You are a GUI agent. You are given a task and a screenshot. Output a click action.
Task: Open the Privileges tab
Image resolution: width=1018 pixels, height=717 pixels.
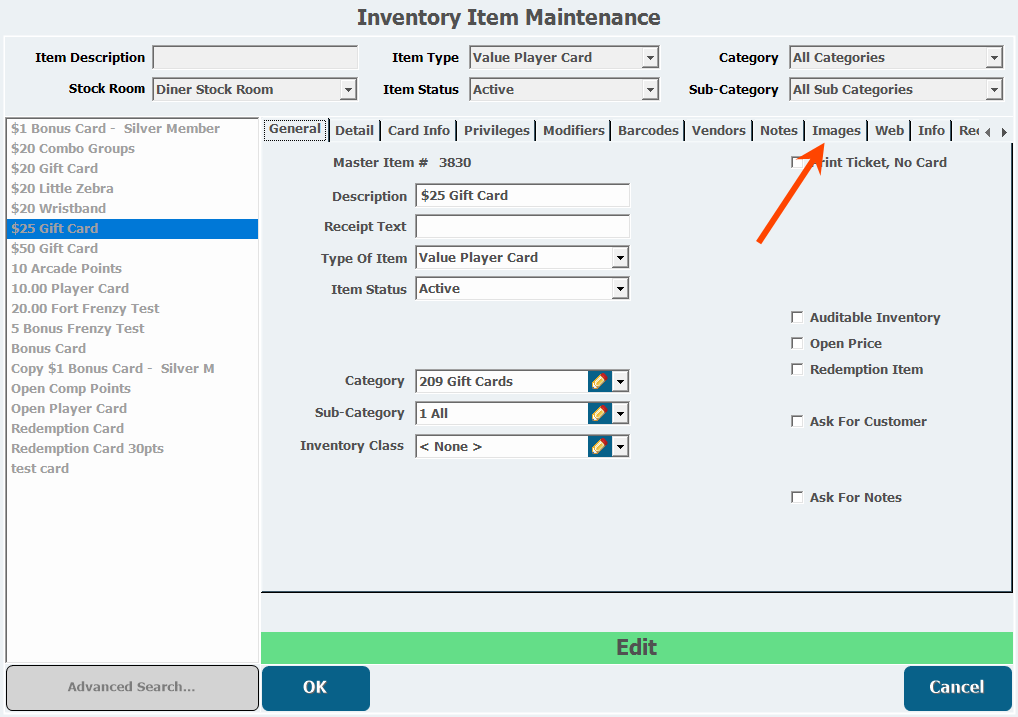point(497,131)
